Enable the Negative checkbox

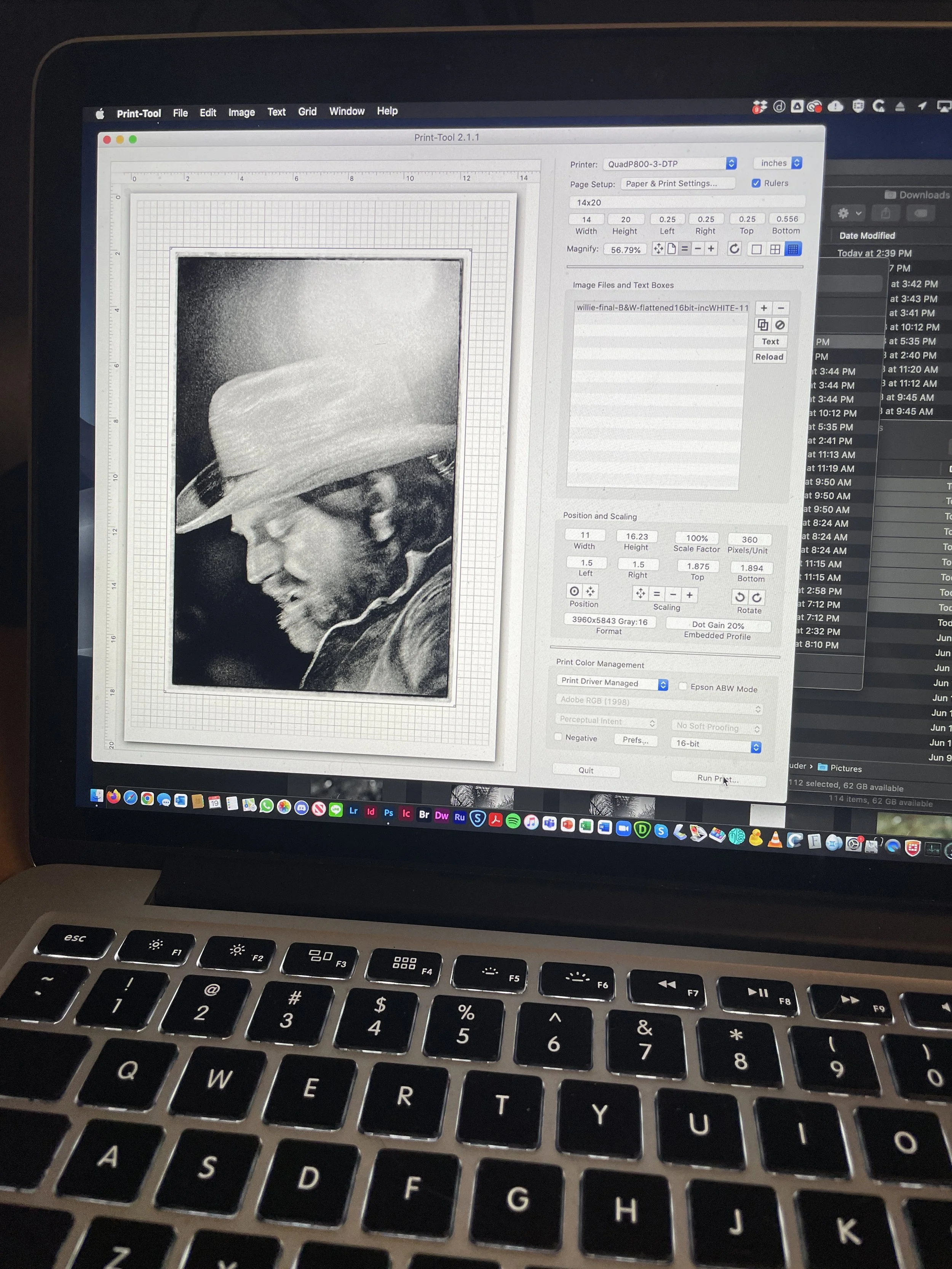[558, 737]
